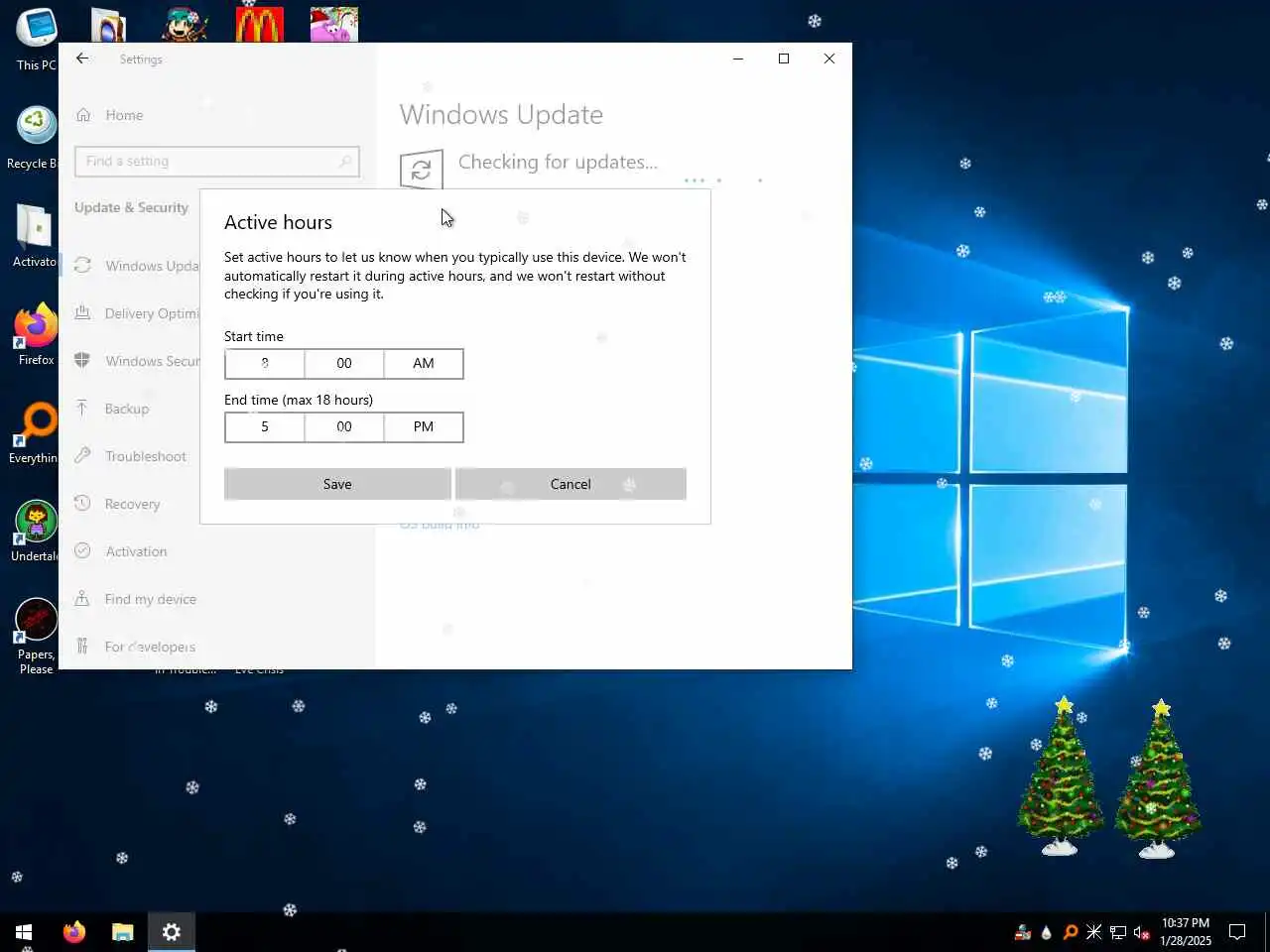
Task: Open the start time minutes picker
Action: (x=344, y=363)
